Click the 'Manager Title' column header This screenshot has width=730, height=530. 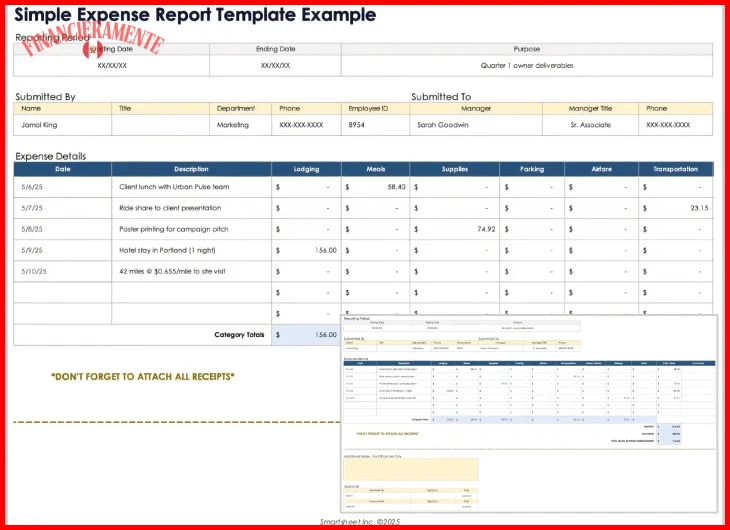590,109
